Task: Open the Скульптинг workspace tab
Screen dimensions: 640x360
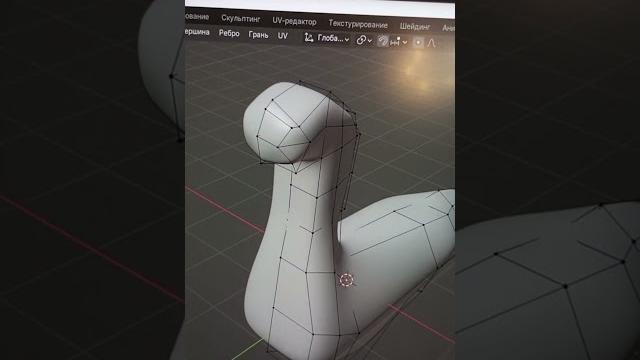Action: (240, 19)
